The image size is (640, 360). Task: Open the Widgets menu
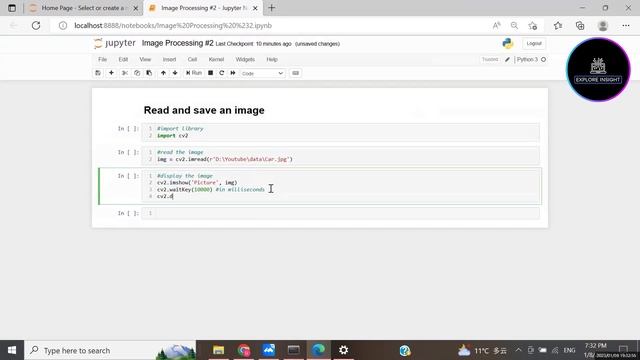(x=245, y=60)
